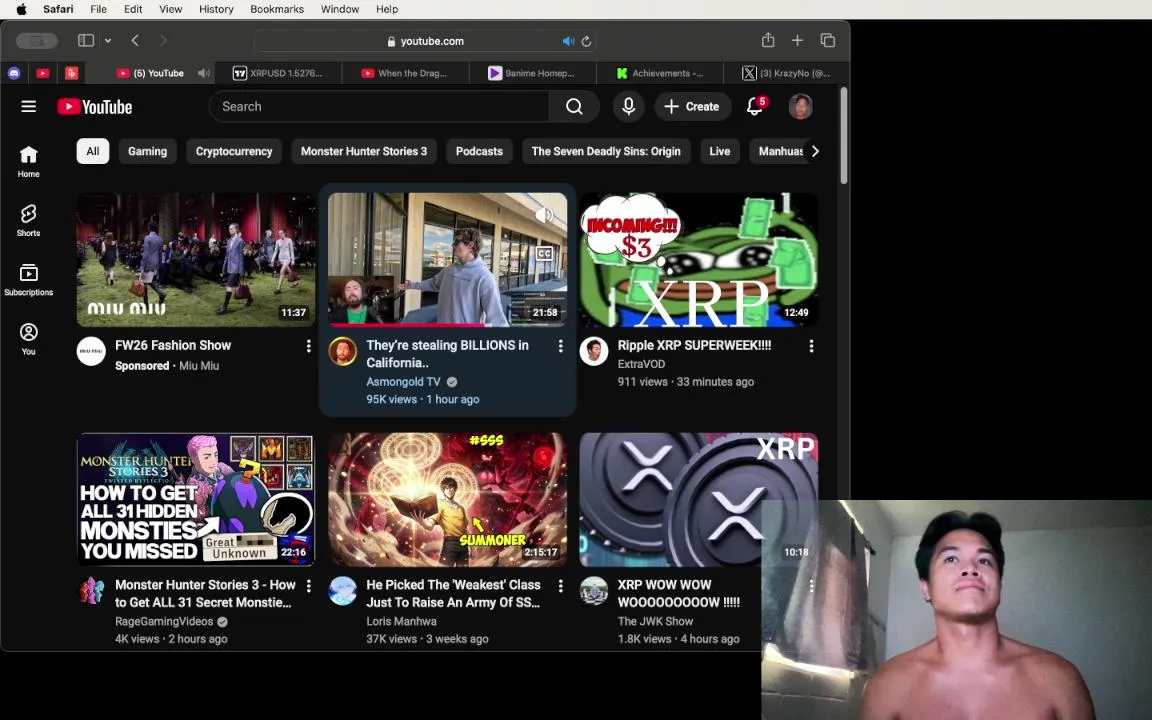This screenshot has height=720, width=1152.
Task: Expand Safari sidebar dropdown arrow
Action: (108, 40)
